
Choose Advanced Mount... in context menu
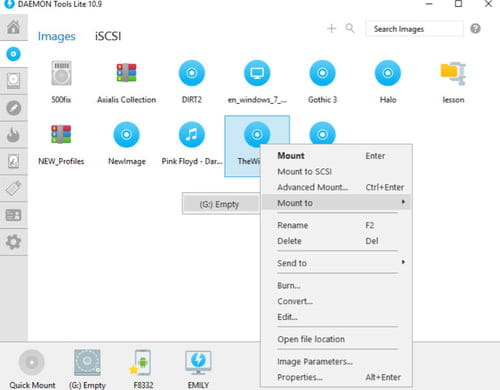click(x=336, y=187)
